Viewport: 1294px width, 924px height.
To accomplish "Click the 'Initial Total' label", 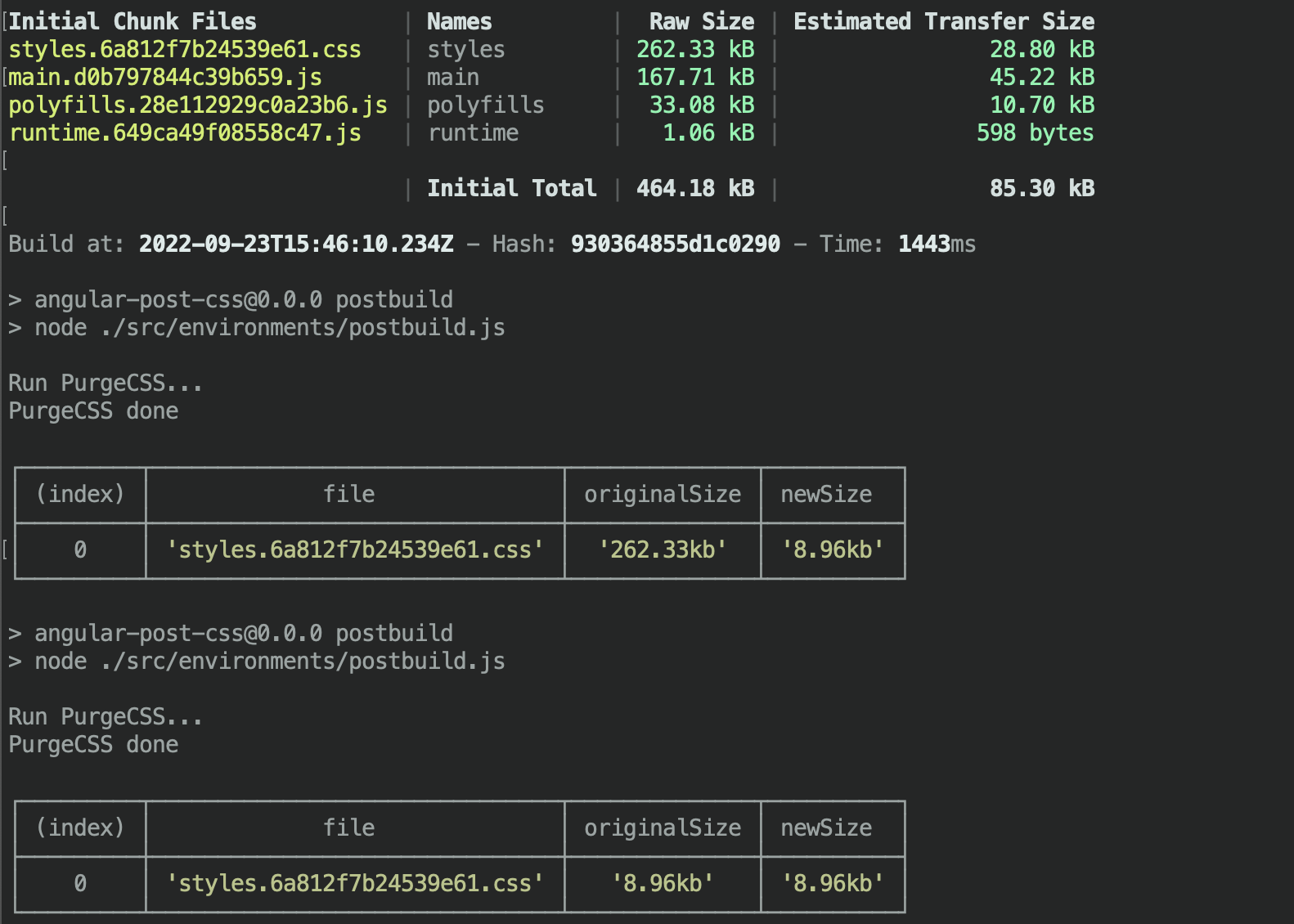I will coord(512,189).
